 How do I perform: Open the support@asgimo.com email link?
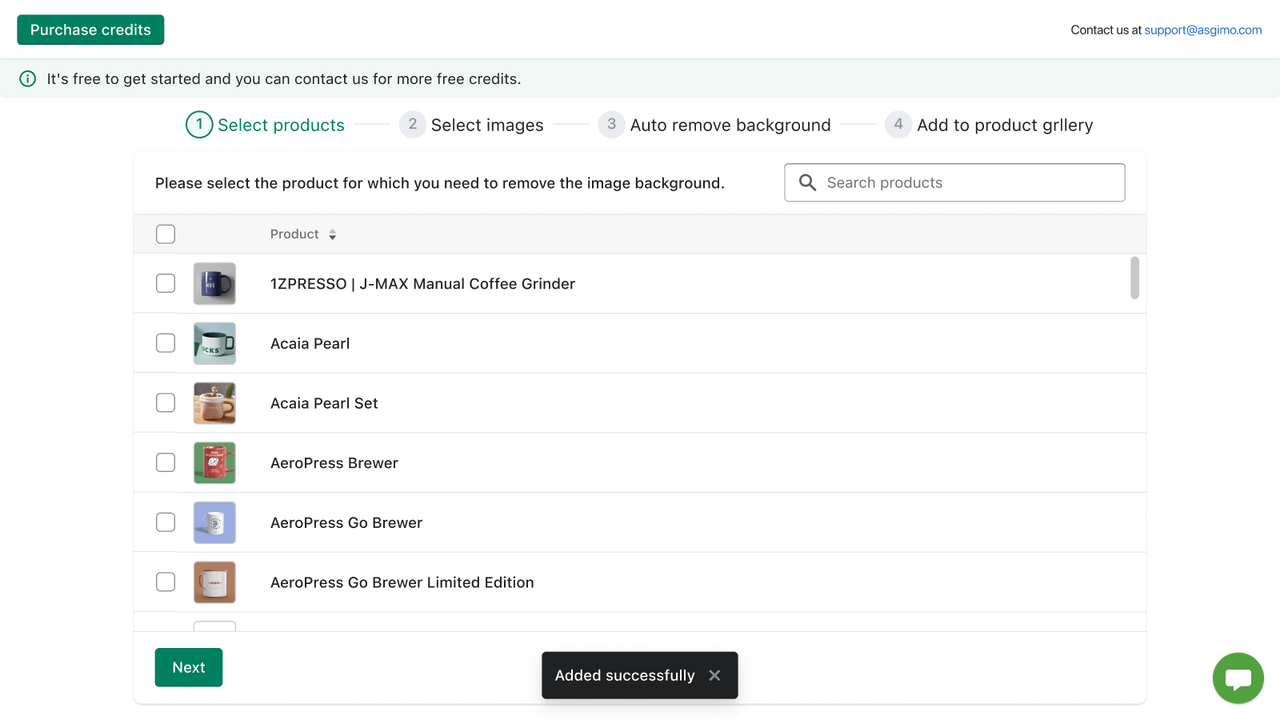click(x=1203, y=30)
